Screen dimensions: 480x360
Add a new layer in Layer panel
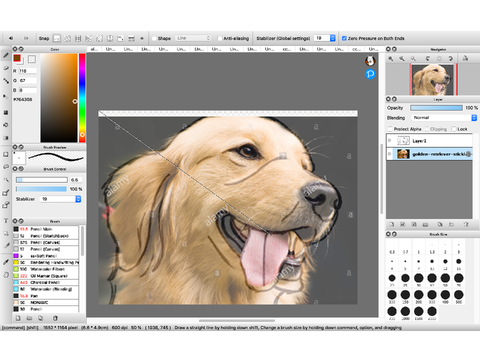(392, 224)
